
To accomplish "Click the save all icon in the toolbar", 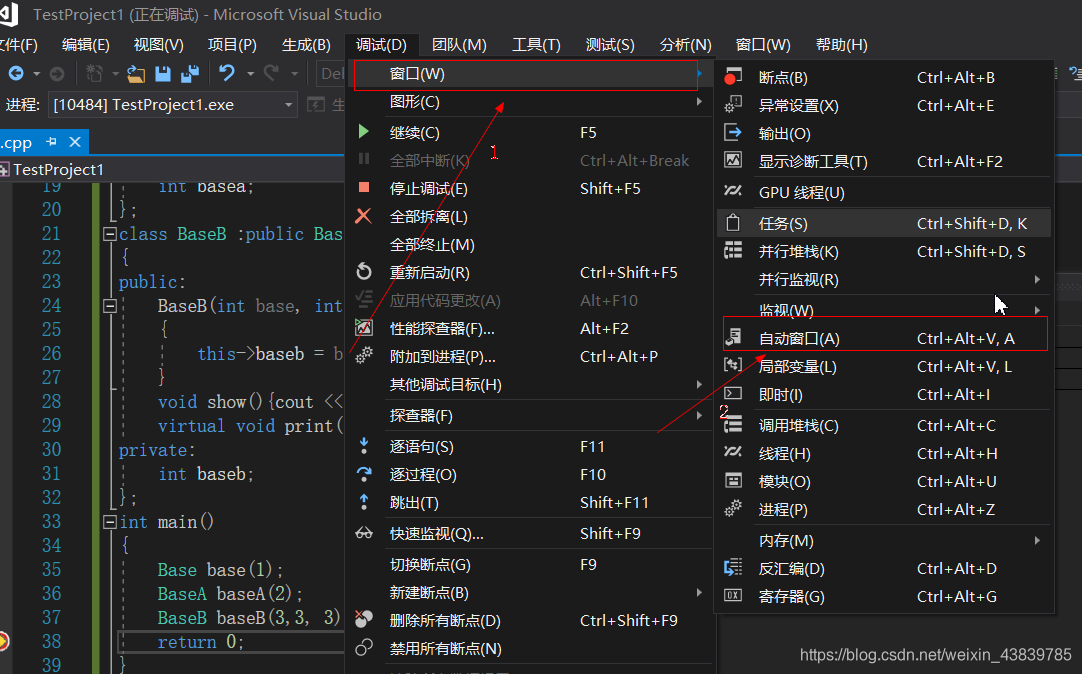I will tap(190, 74).
